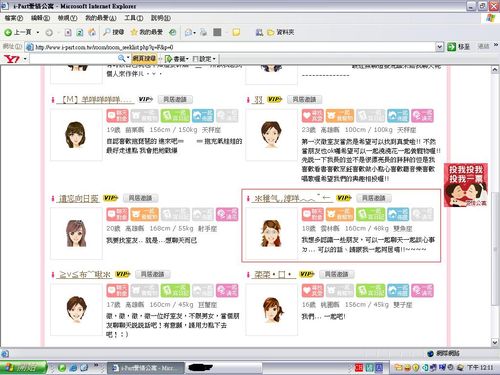Open the 資料夾 folders toolbar button
The image size is (500, 375).
click(x=281, y=32)
